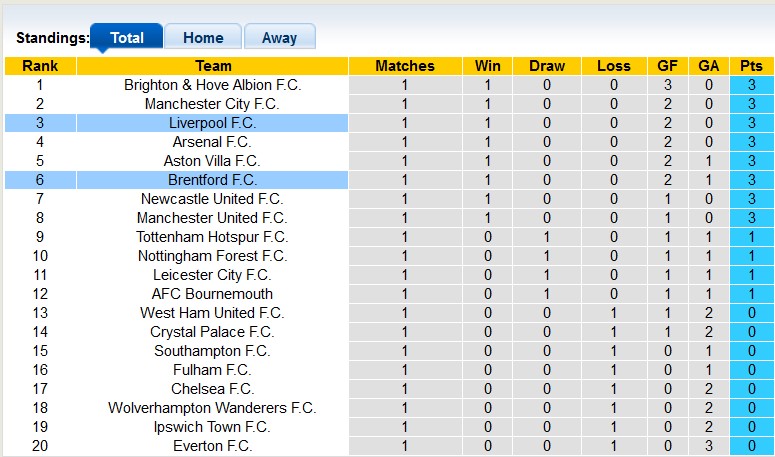The height and width of the screenshot is (457, 775).
Task: Click the Rank column header
Action: pyautogui.click(x=40, y=66)
